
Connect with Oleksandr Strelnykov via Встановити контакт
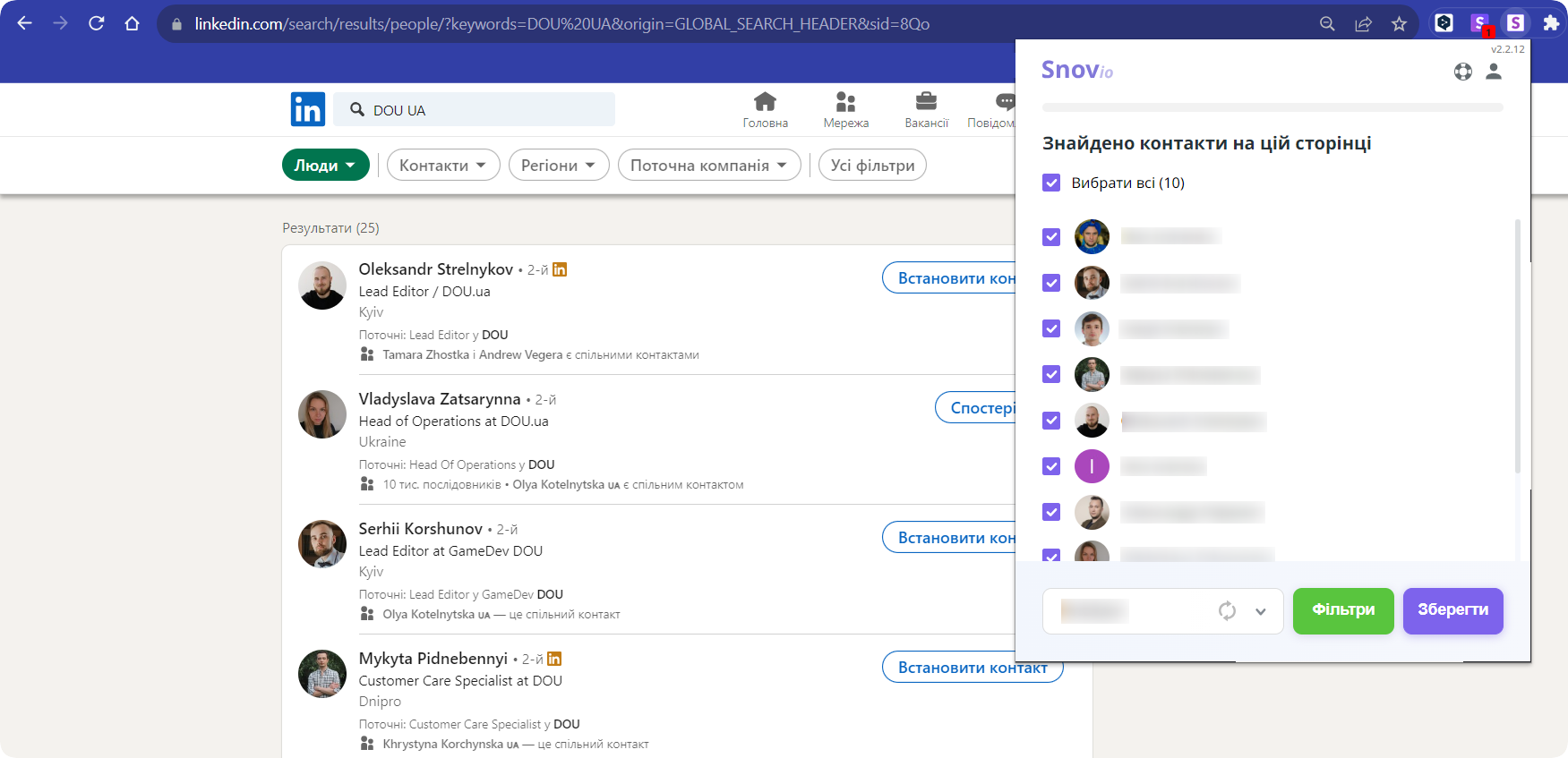point(949,278)
